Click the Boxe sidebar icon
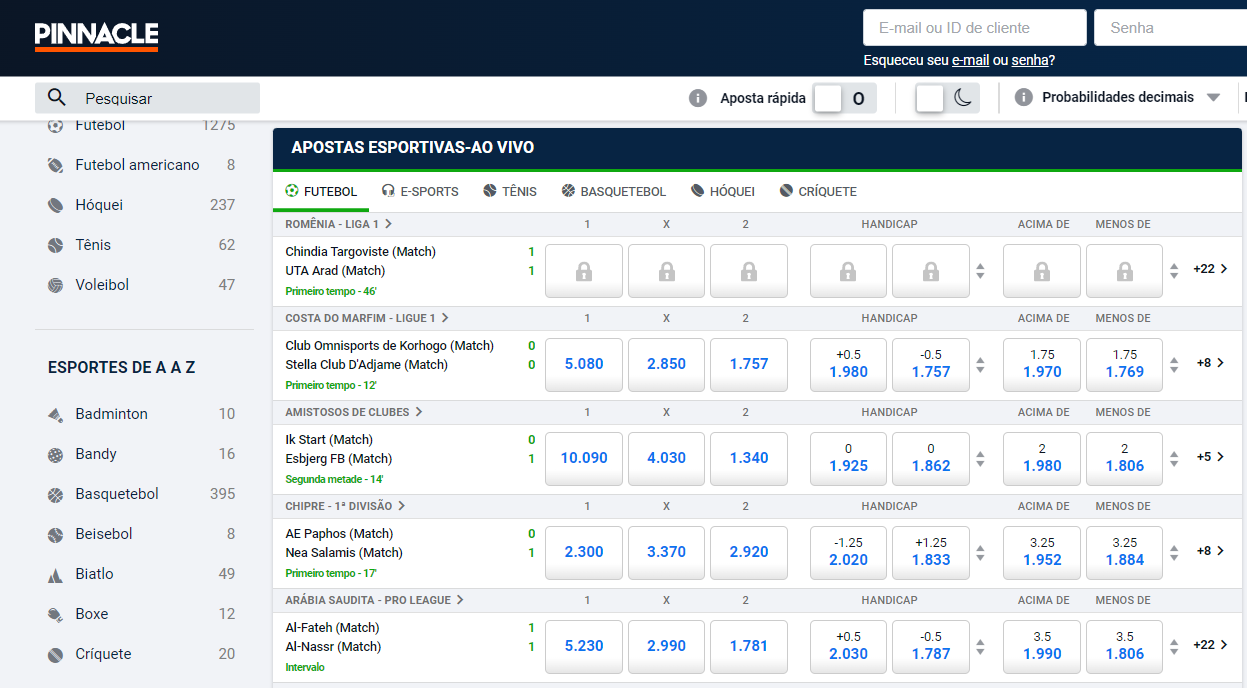This screenshot has height=688, width=1247. coord(55,614)
